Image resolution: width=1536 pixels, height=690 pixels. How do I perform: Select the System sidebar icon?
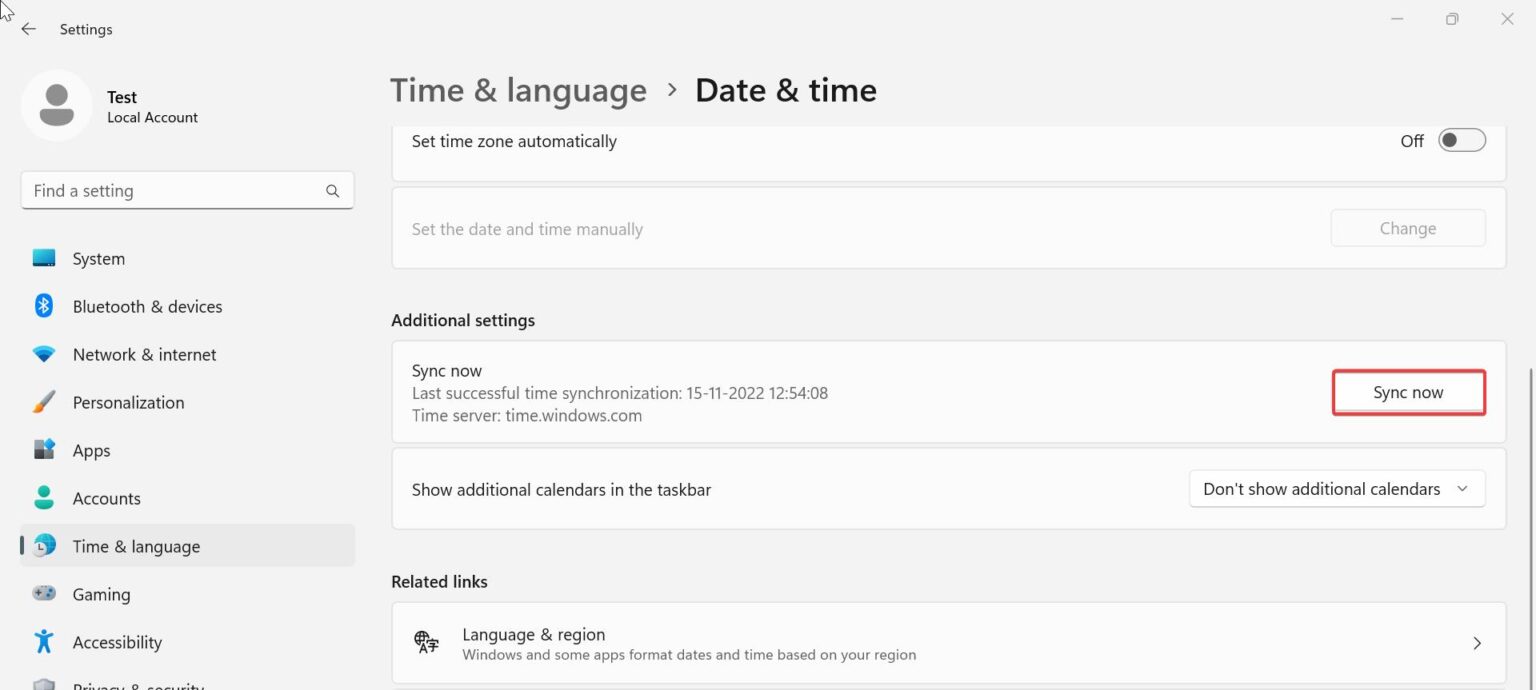tap(44, 257)
